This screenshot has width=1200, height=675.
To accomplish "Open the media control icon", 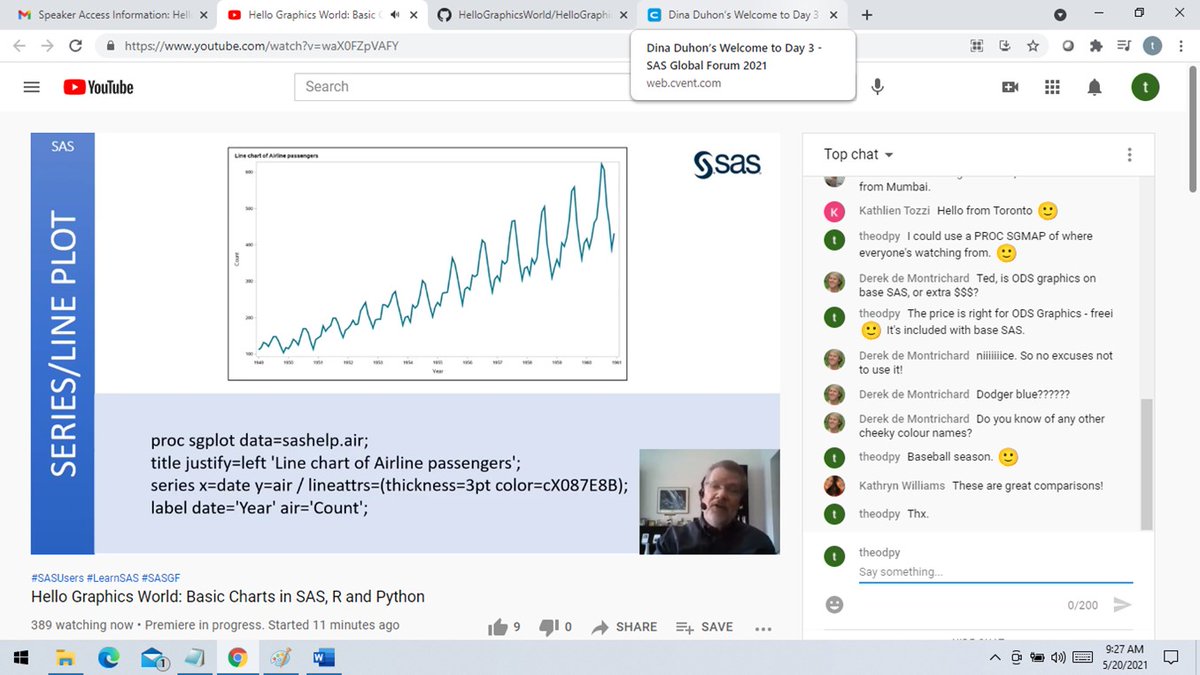I will (x=1125, y=46).
